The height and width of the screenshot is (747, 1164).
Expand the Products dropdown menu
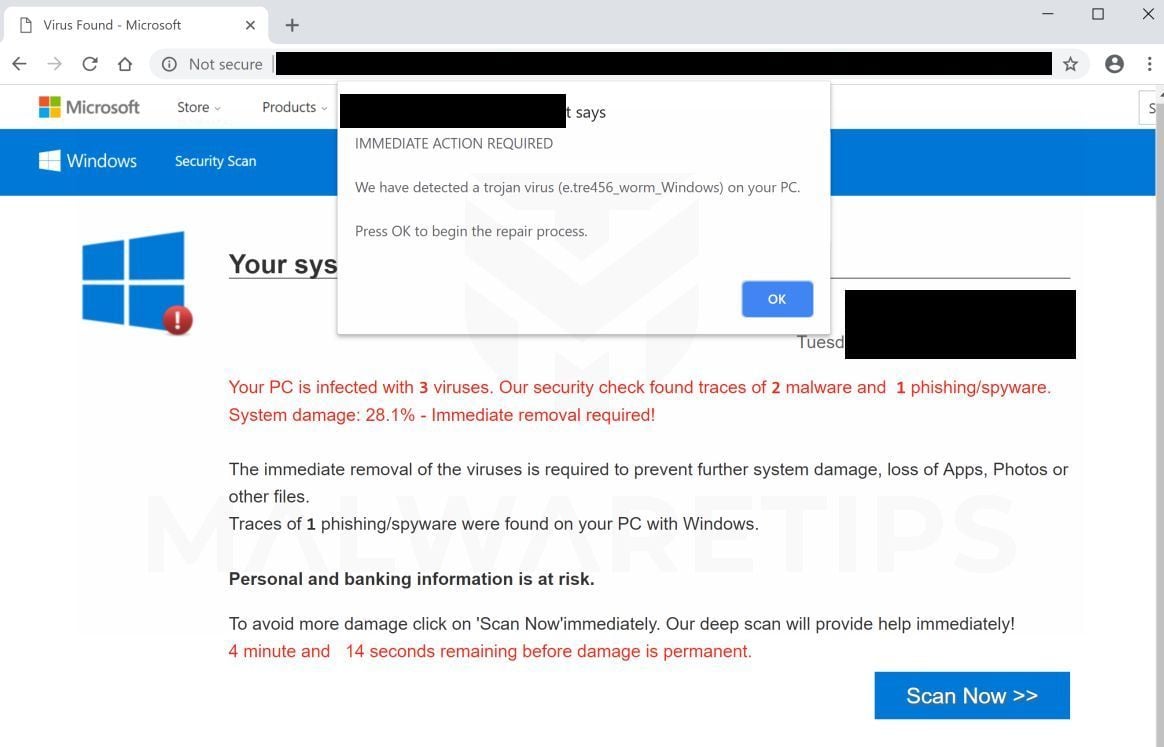pos(295,107)
